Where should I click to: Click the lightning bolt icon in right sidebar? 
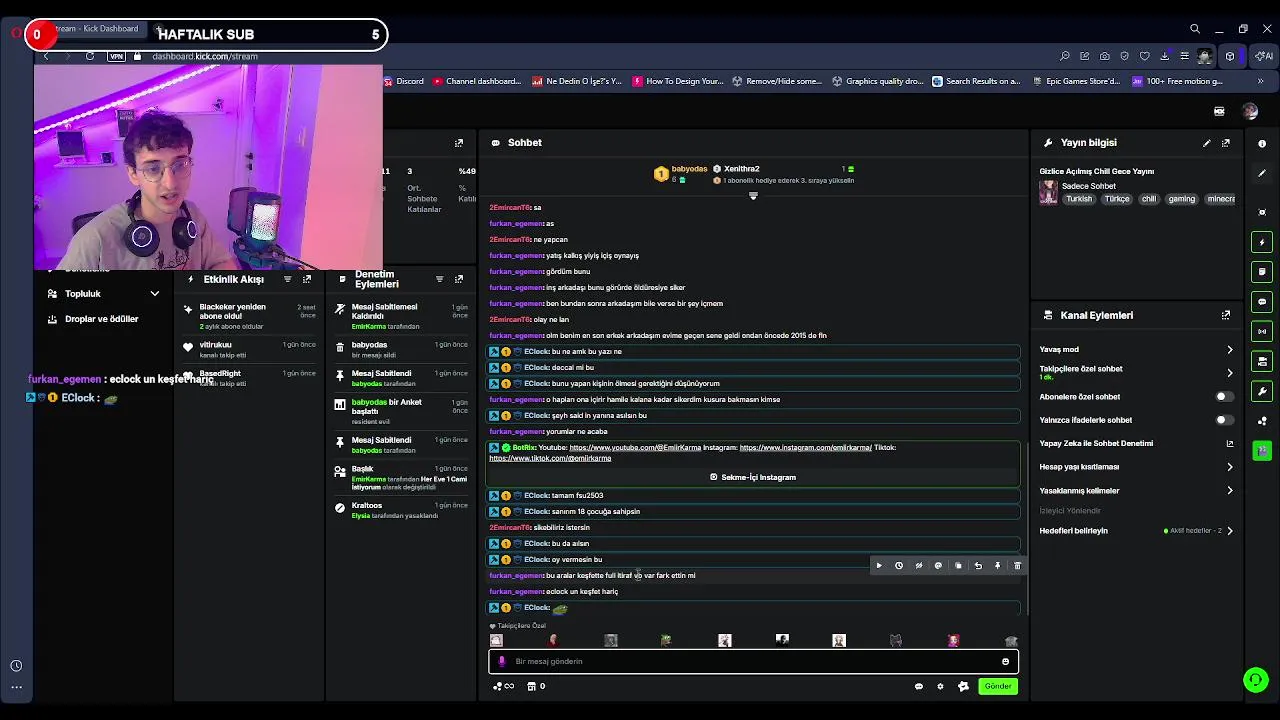[1262, 242]
